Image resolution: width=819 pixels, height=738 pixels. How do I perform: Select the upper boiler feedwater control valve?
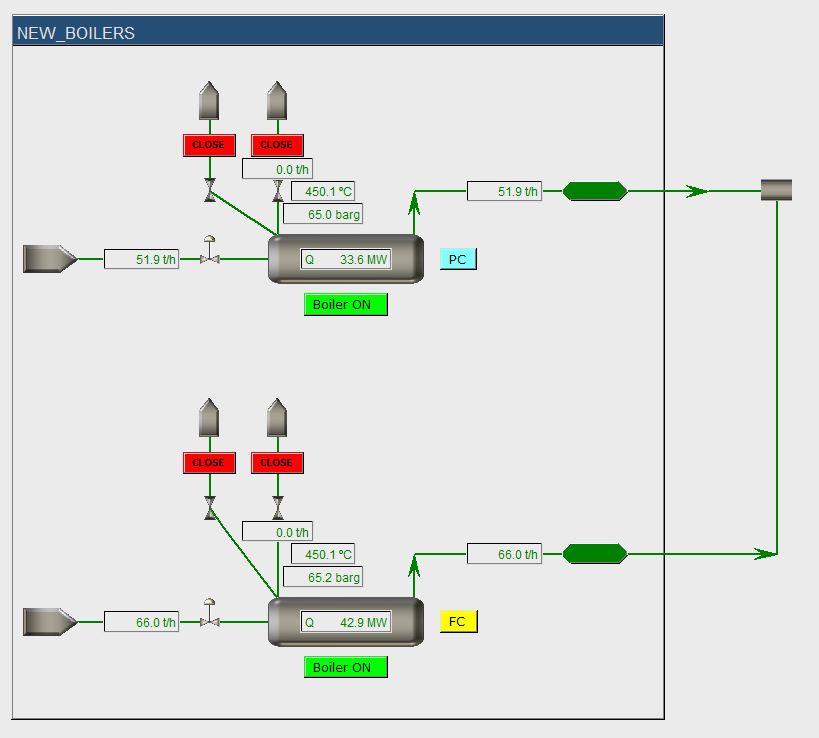(x=210, y=258)
